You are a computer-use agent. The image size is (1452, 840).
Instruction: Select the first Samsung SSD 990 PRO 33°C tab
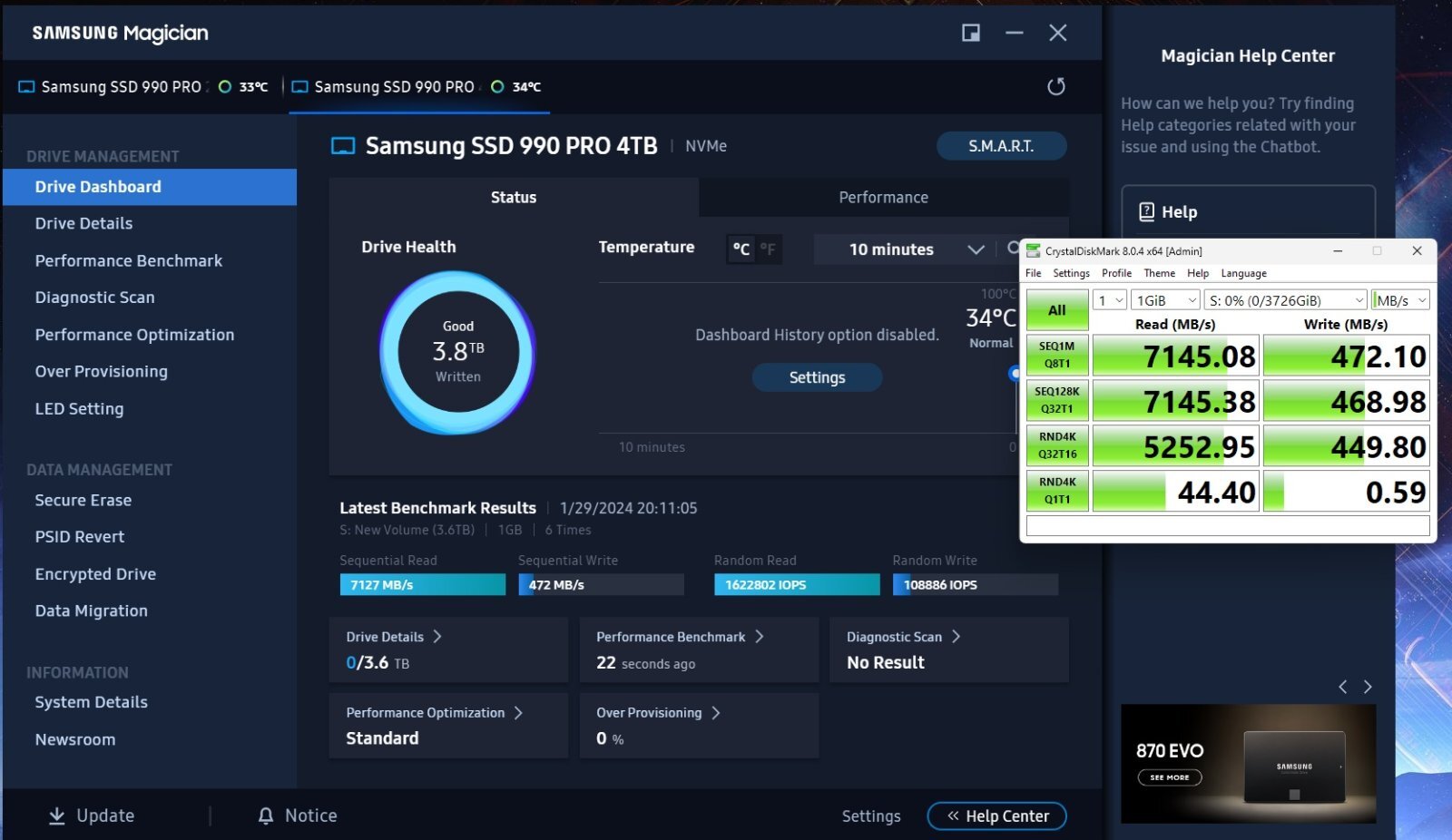tap(145, 87)
